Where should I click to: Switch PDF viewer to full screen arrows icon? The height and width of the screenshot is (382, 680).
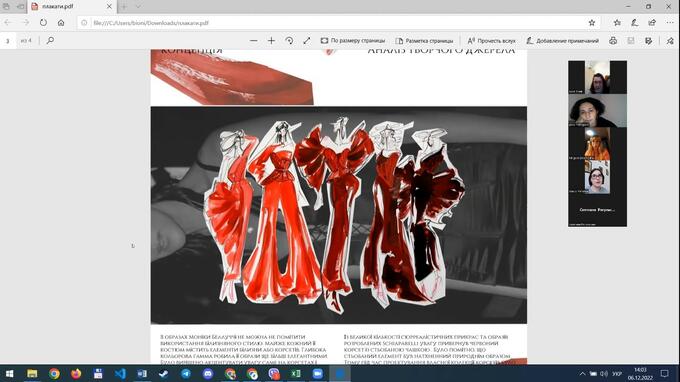307,41
